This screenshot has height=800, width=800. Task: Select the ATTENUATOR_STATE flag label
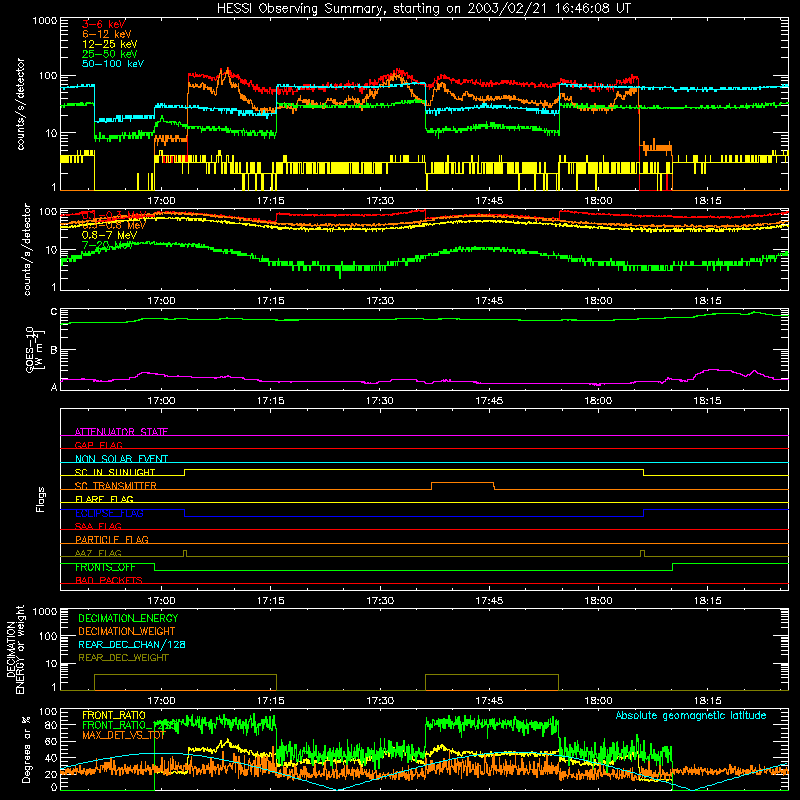(x=121, y=432)
